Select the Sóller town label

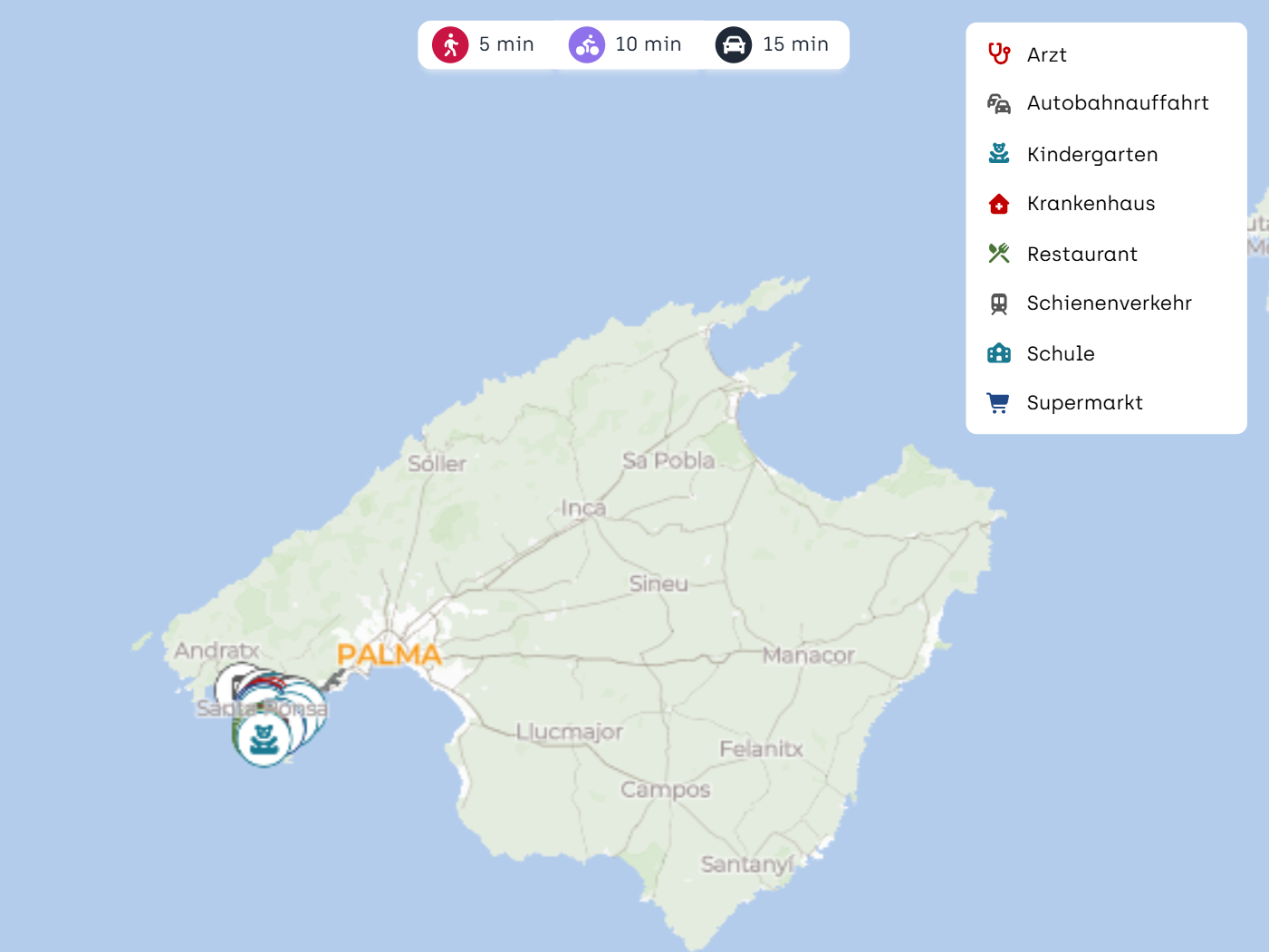(437, 464)
